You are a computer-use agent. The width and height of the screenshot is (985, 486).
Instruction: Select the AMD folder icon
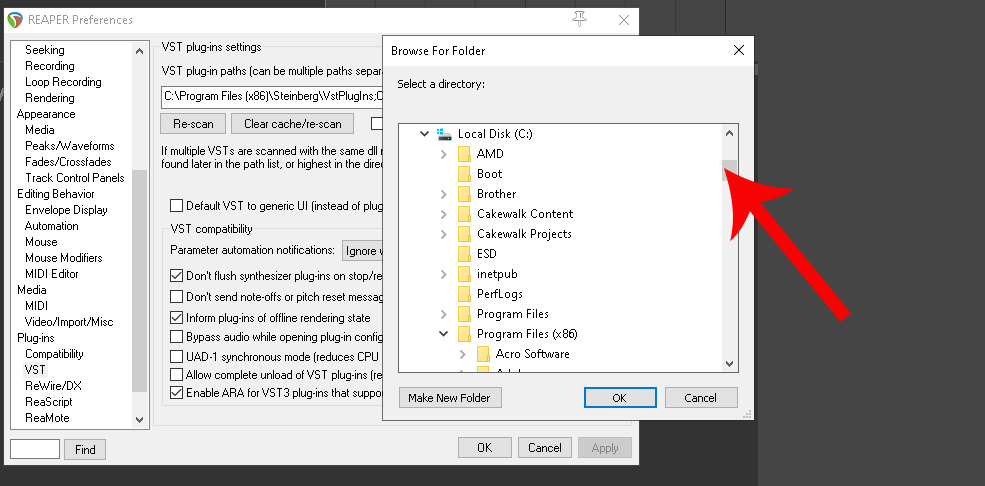pos(464,154)
